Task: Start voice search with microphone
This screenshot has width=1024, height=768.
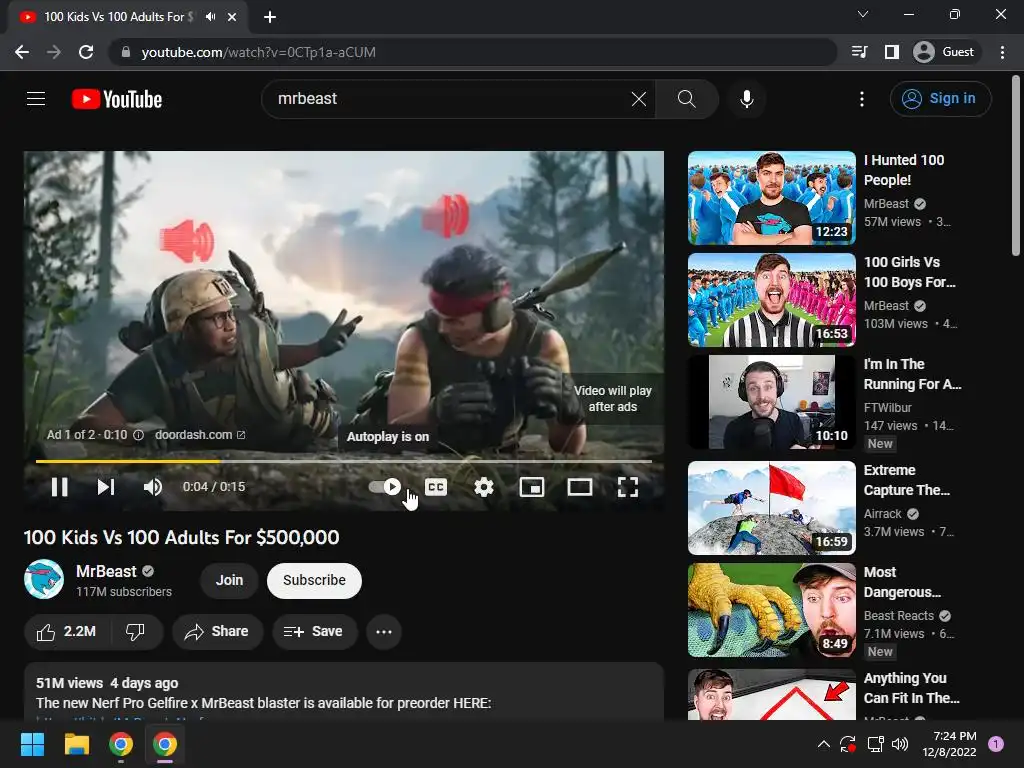Action: click(746, 99)
